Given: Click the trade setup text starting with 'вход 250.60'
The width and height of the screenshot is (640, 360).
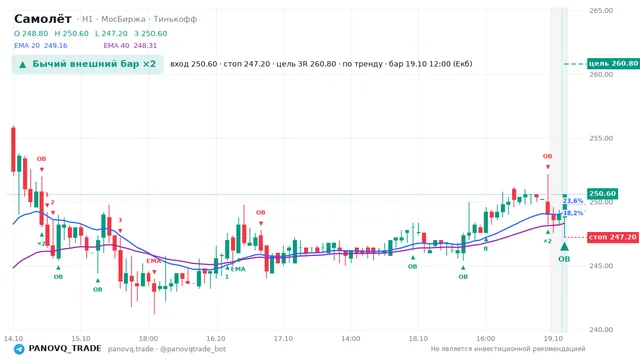Looking at the screenshot, I should [321, 64].
